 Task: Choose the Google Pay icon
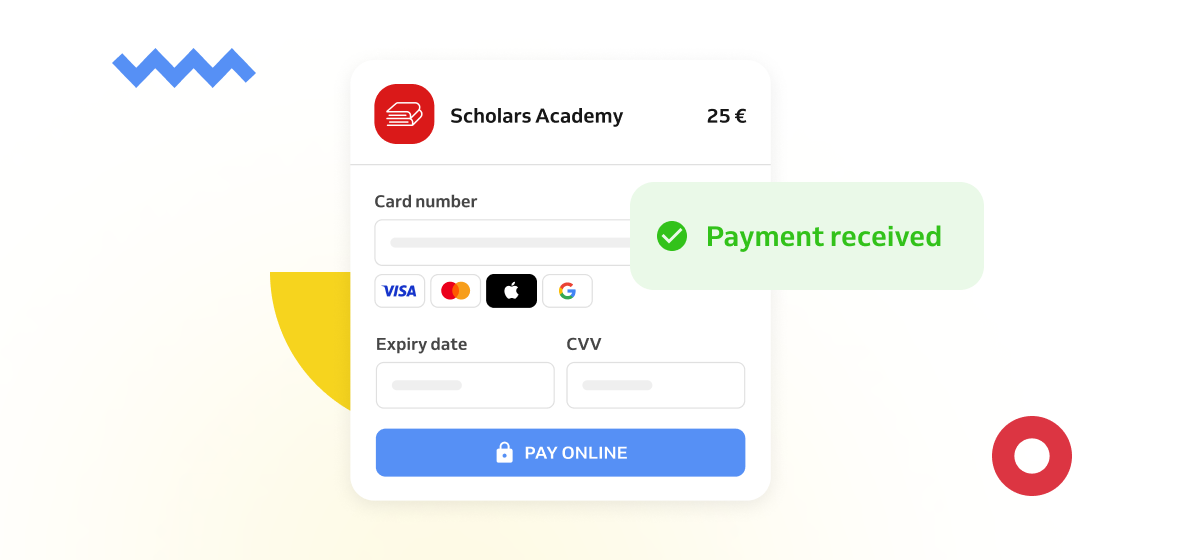(567, 291)
